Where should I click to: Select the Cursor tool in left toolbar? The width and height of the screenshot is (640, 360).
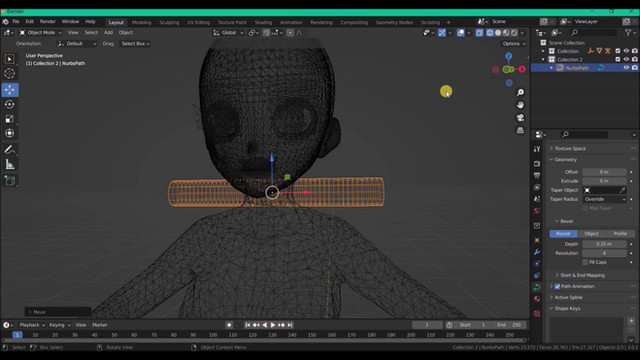pos(10,74)
